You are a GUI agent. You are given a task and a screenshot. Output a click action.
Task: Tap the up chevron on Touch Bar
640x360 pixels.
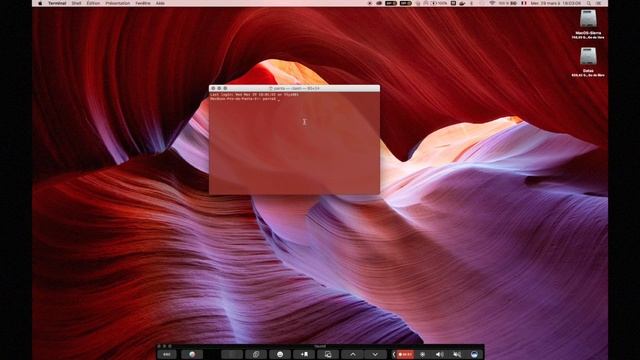[x=353, y=354]
